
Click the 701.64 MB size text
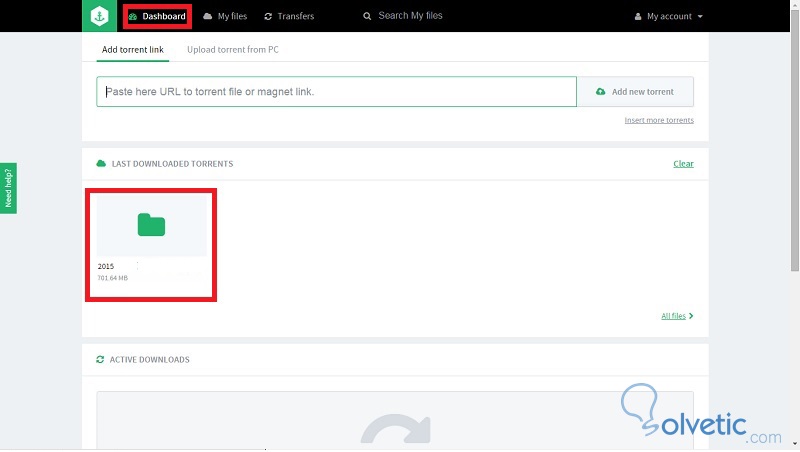pos(112,278)
